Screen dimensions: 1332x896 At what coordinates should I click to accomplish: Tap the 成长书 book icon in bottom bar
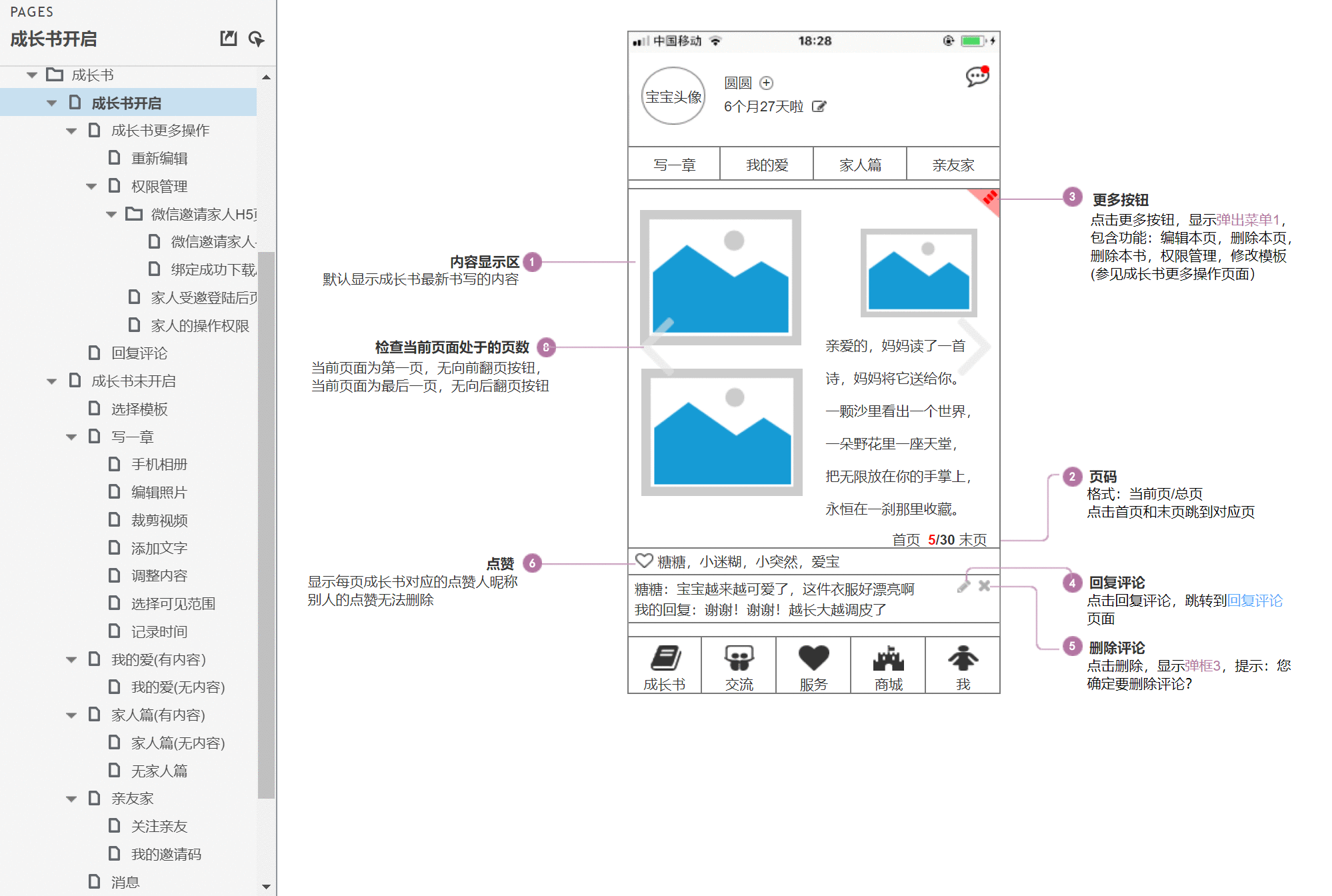(x=665, y=658)
